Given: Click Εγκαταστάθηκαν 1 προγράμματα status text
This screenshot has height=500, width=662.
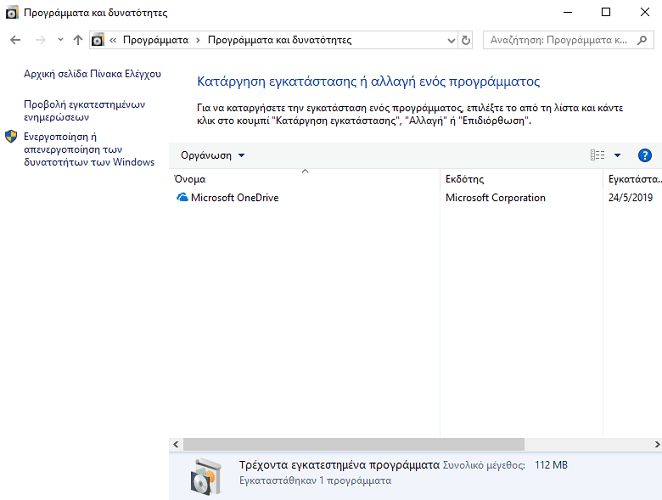Looking at the screenshot, I should click(x=315, y=481).
